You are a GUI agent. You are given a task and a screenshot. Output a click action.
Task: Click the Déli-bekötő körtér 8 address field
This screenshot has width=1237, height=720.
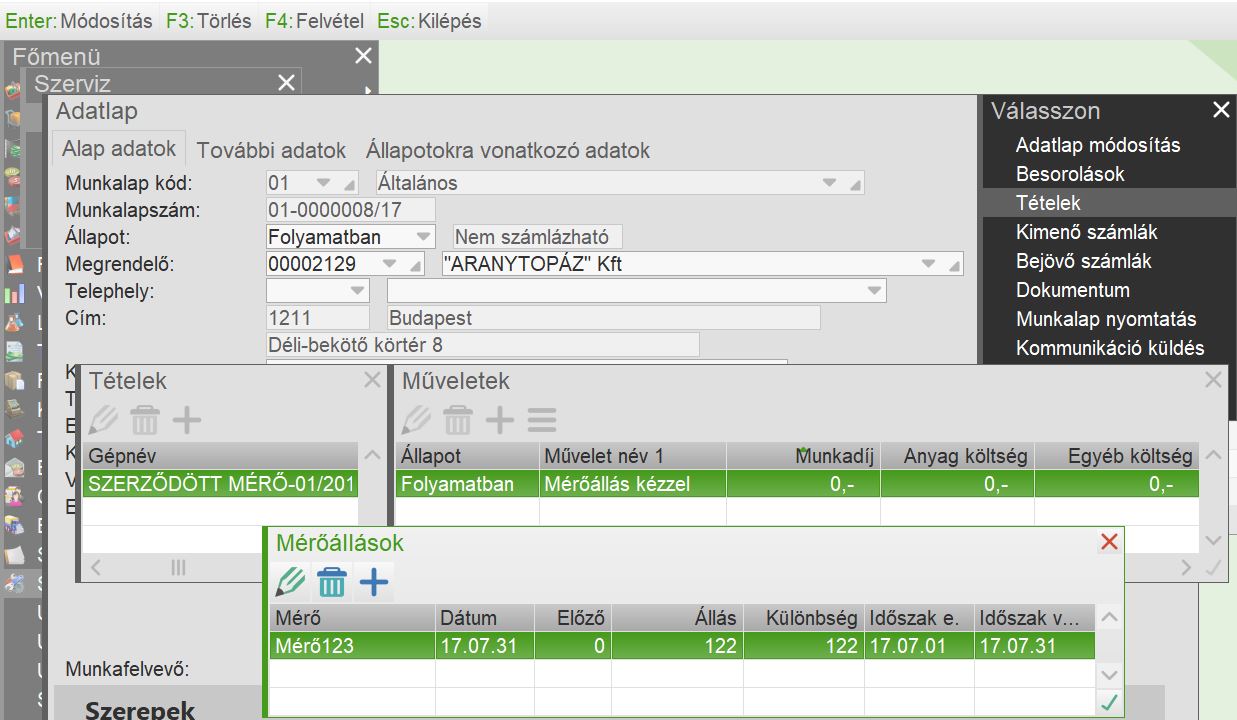point(482,345)
